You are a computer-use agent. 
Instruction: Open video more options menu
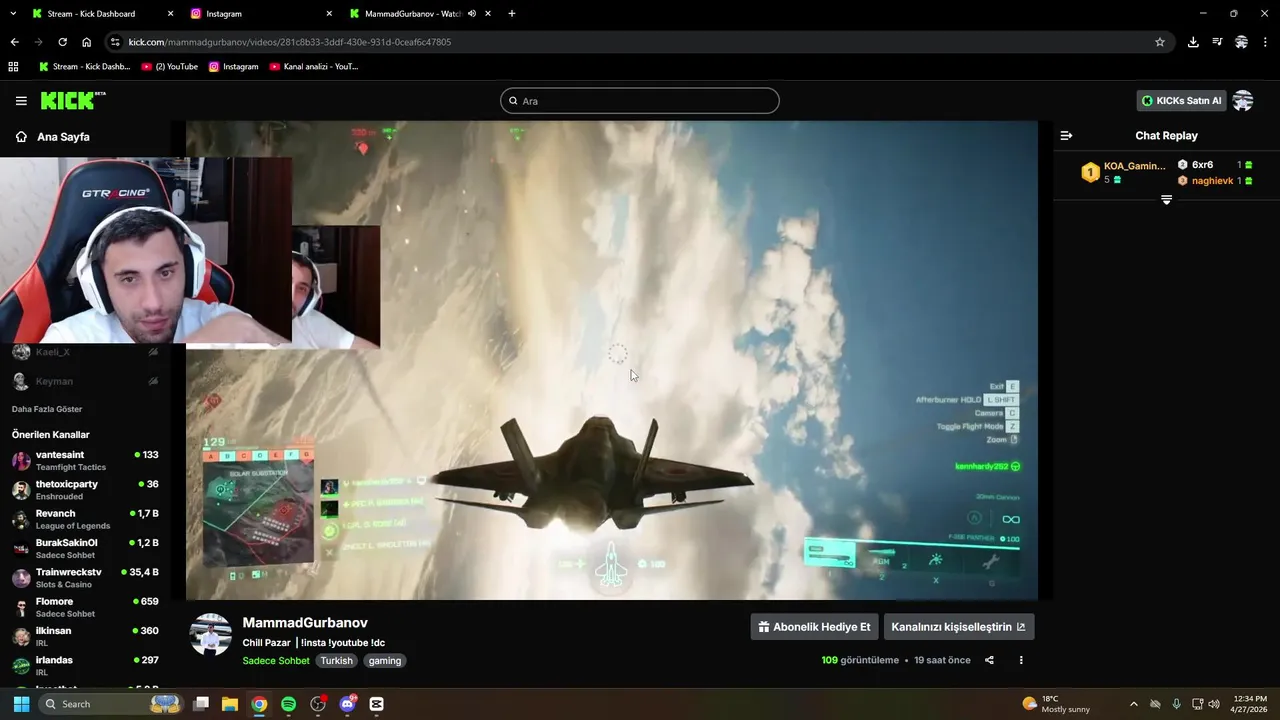point(1021,660)
